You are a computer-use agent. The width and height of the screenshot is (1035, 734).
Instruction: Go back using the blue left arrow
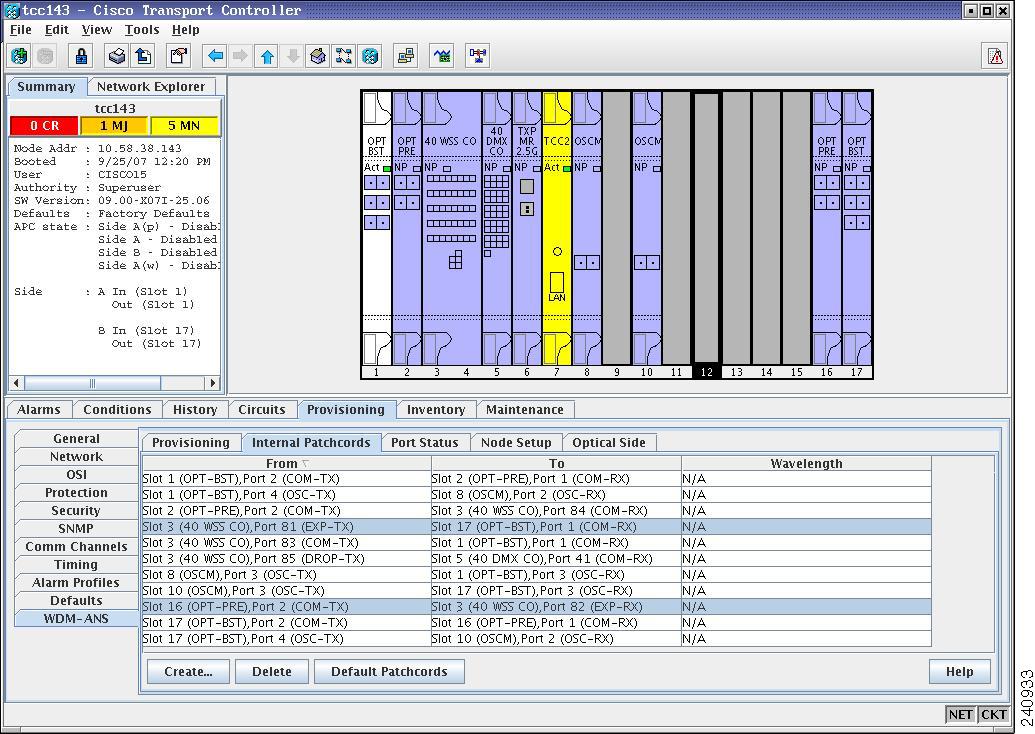click(x=215, y=56)
